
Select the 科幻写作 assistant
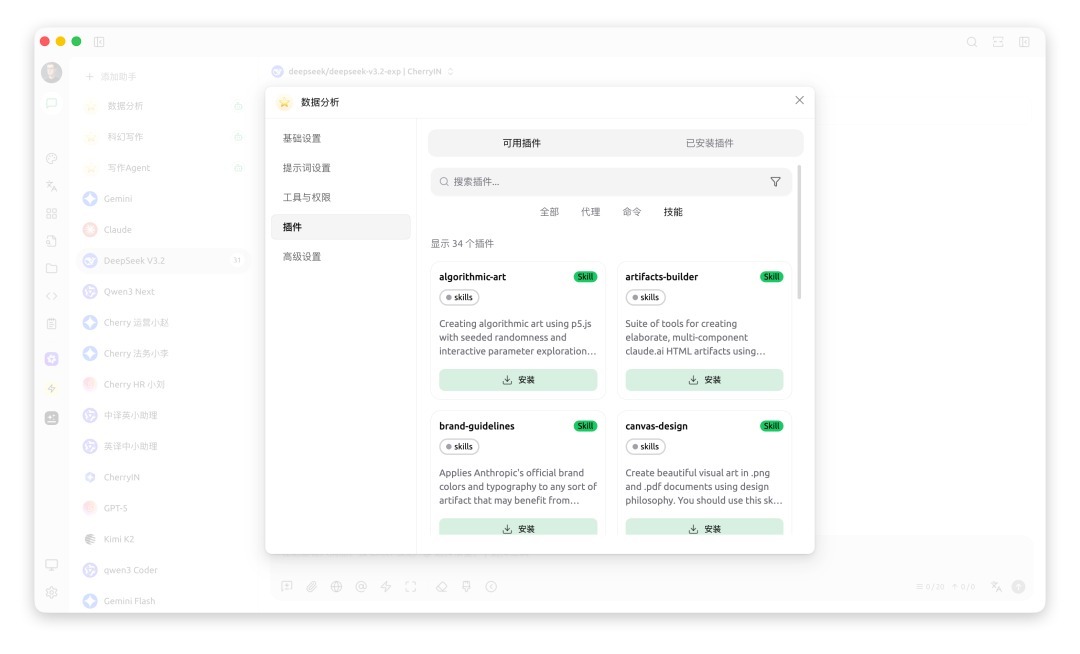[x=163, y=137]
